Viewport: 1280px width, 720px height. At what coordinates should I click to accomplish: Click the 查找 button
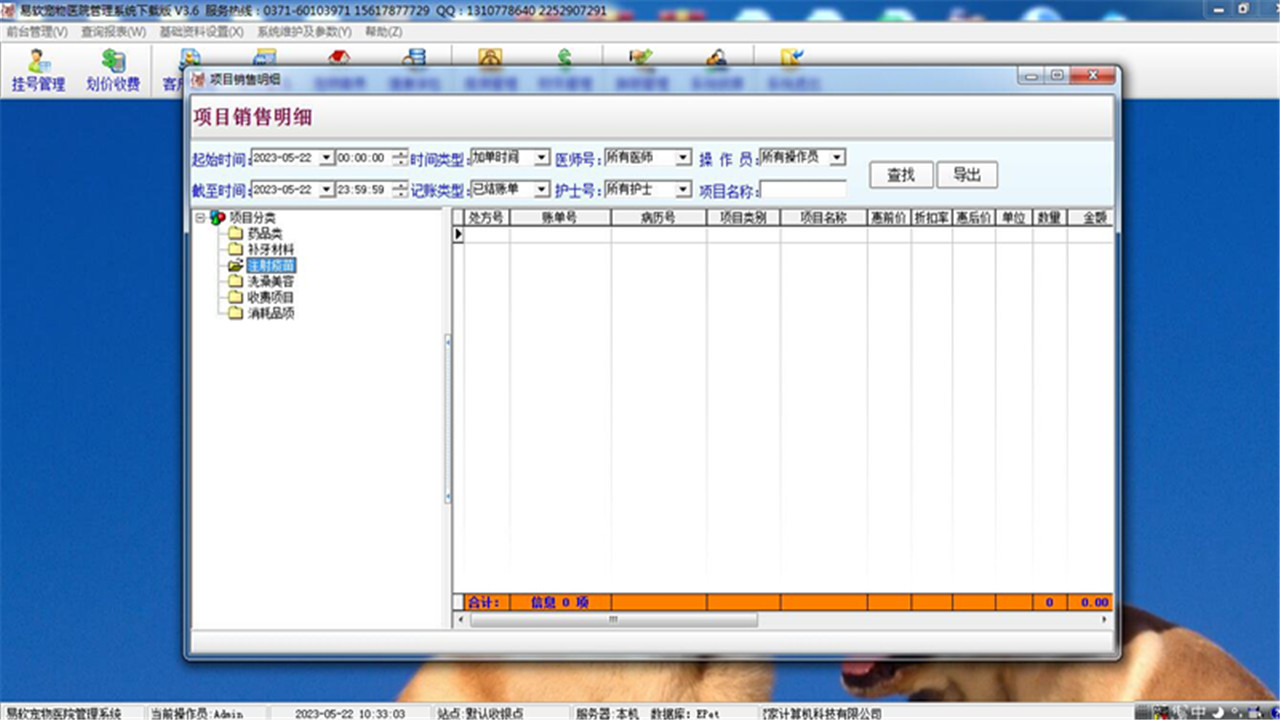click(x=901, y=175)
